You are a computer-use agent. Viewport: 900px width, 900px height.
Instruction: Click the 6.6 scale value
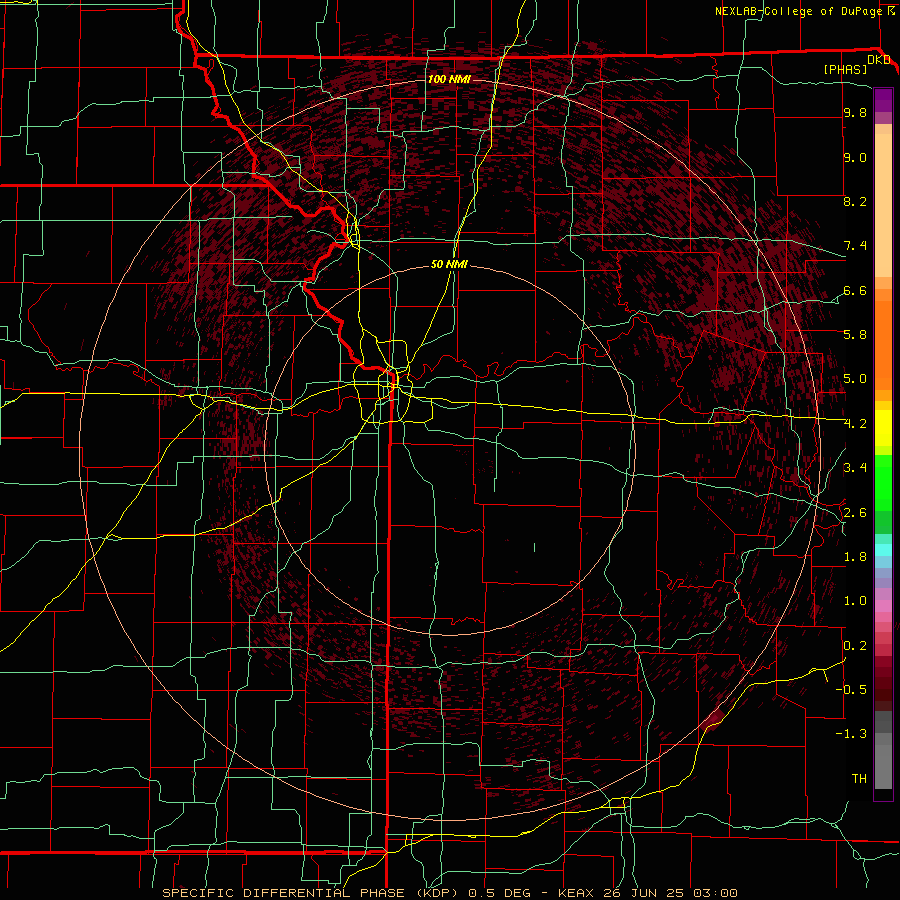[x=855, y=290]
